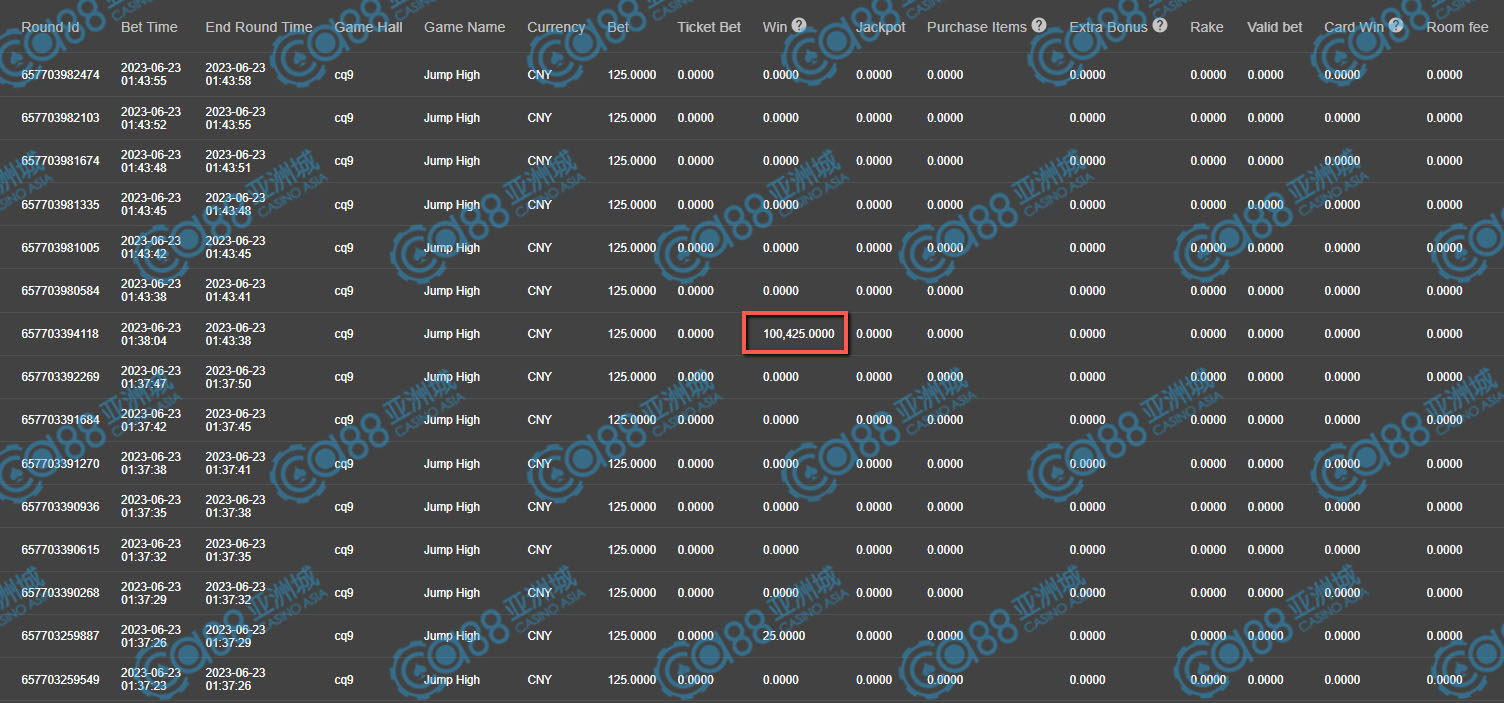This screenshot has height=703, width=1504.
Task: Select the Game Name column header
Action: pyautogui.click(x=465, y=27)
